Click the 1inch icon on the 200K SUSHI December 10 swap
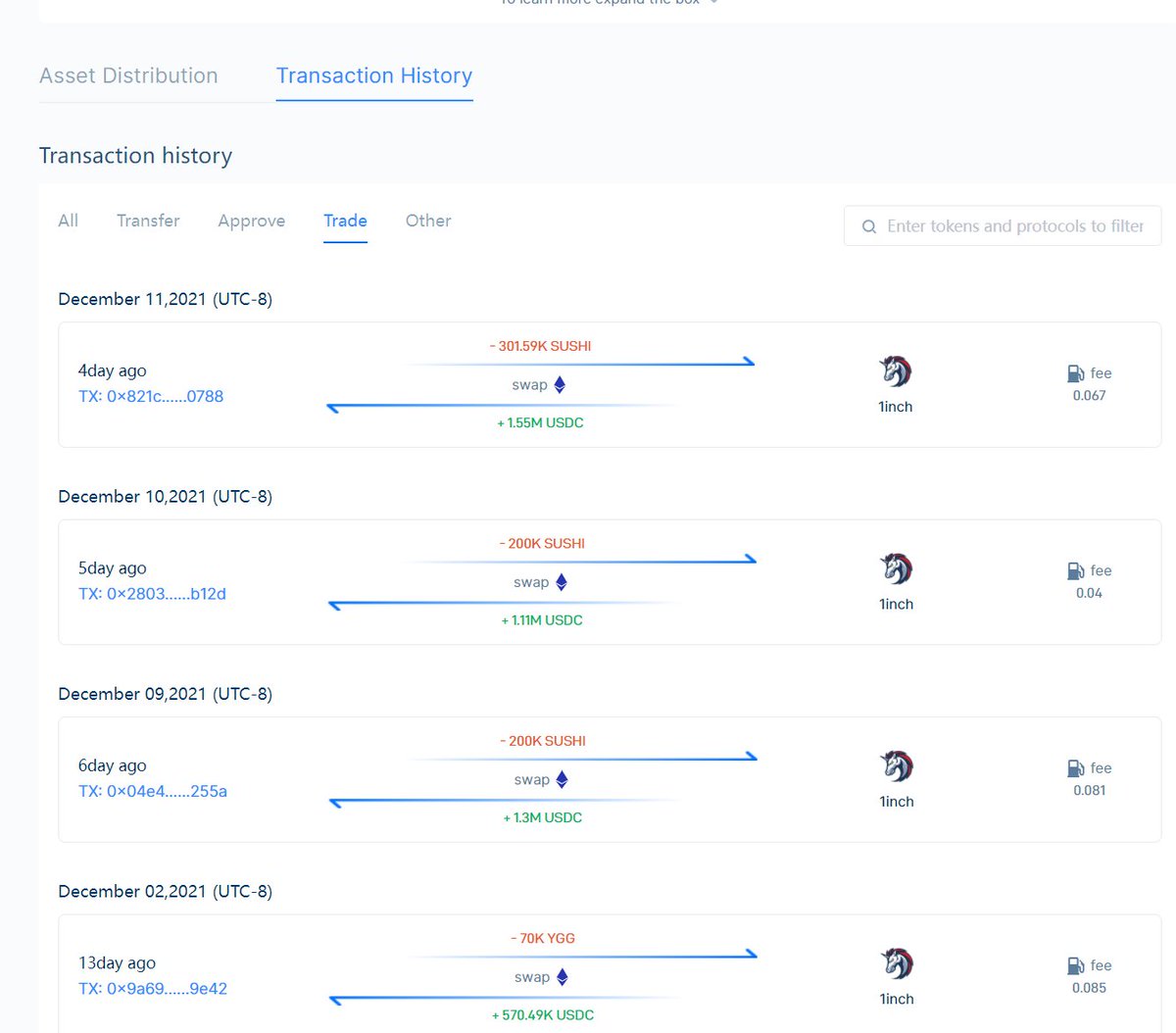 [895, 568]
